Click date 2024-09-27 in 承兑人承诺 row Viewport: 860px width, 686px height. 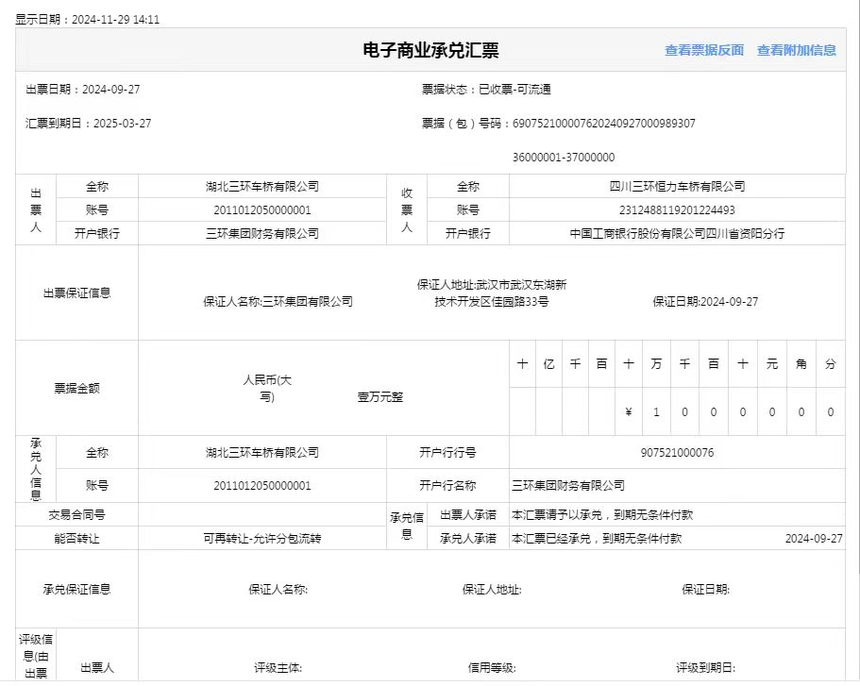click(814, 538)
